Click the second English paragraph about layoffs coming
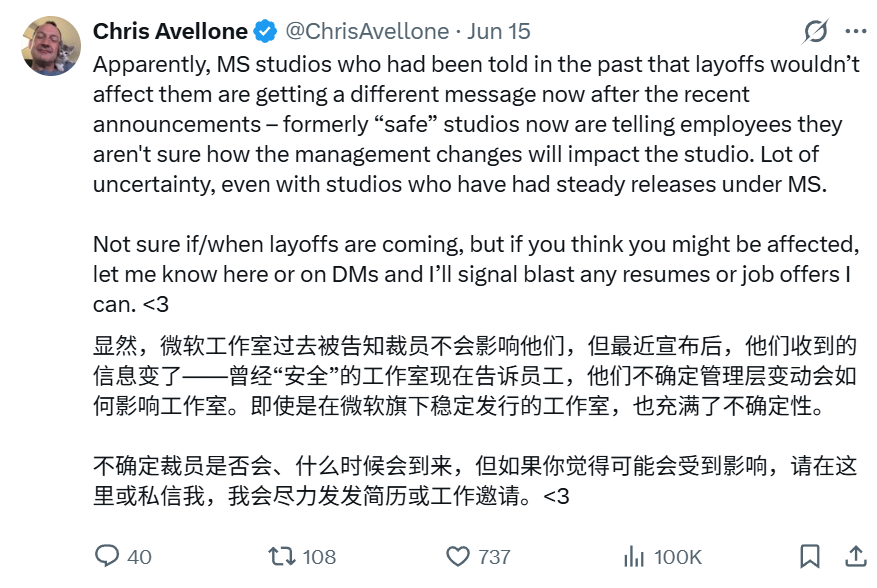This screenshot has height=588, width=877. pyautogui.click(x=475, y=274)
